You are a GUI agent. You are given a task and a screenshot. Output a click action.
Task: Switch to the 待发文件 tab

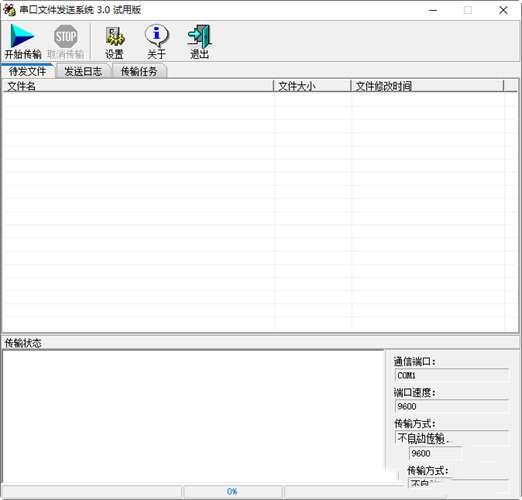[28, 71]
